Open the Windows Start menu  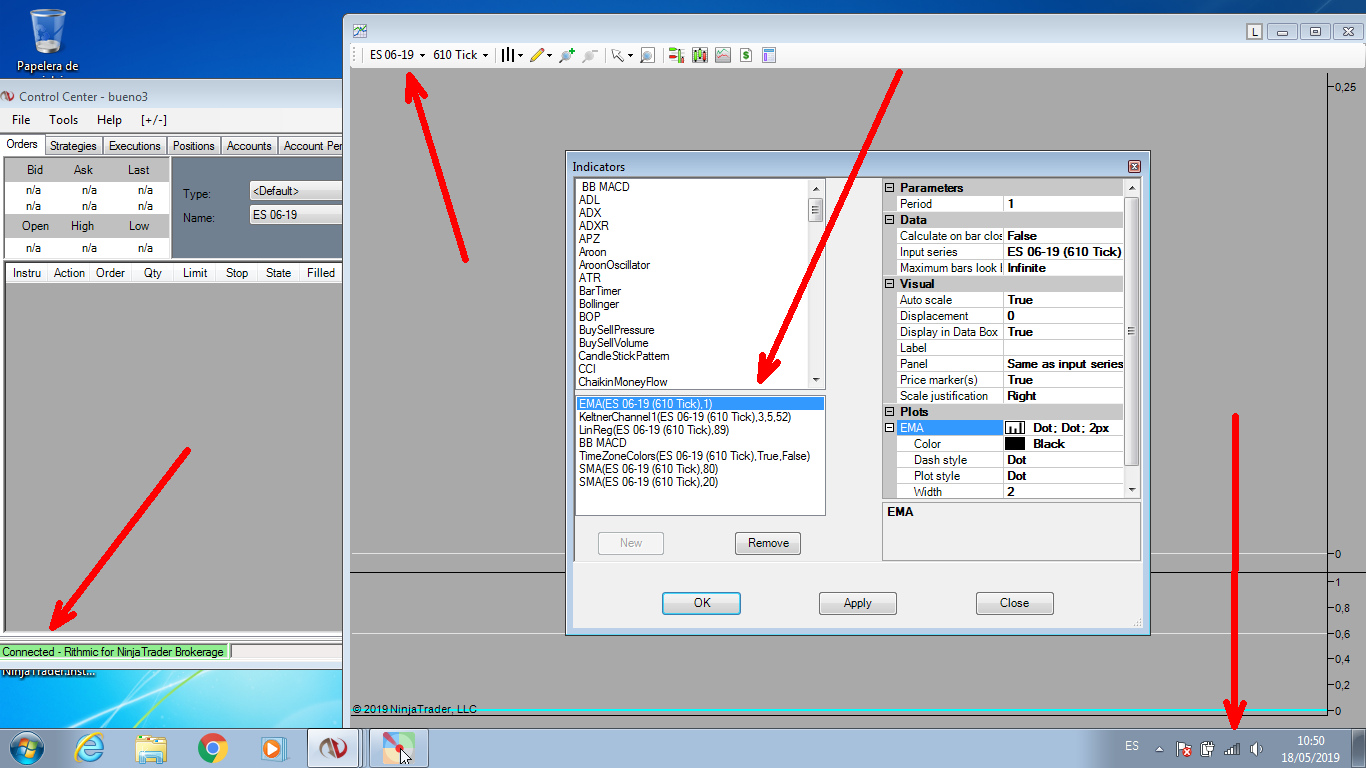point(27,748)
